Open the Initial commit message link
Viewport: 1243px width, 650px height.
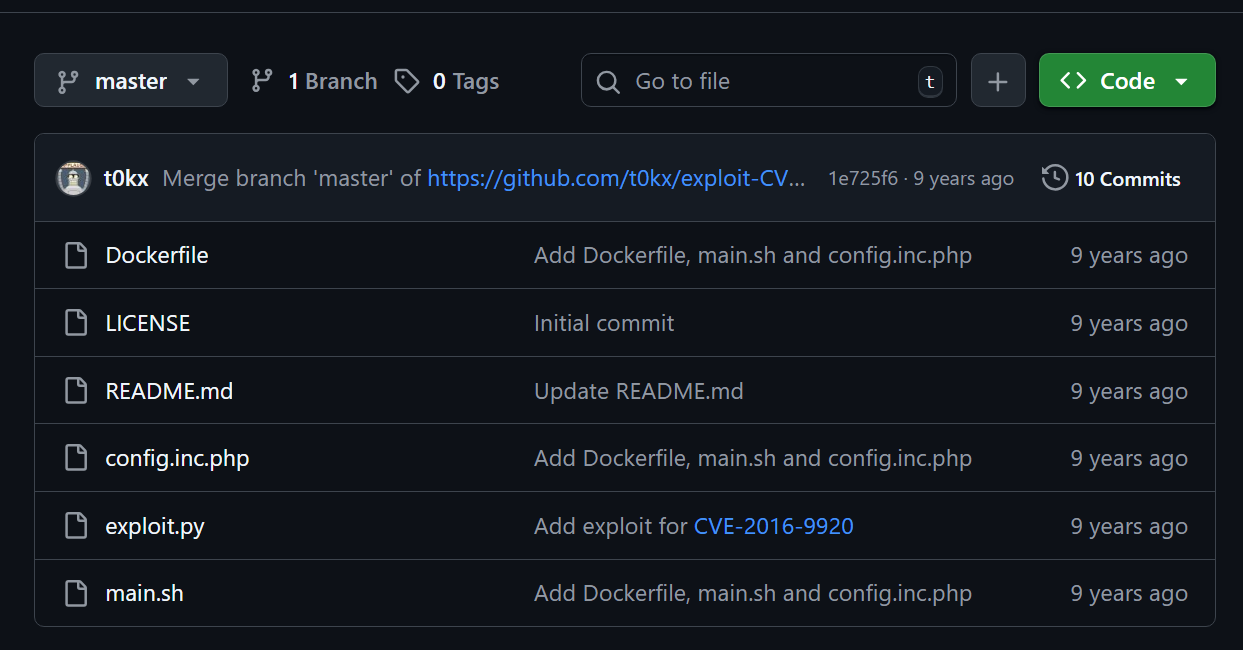[604, 323]
